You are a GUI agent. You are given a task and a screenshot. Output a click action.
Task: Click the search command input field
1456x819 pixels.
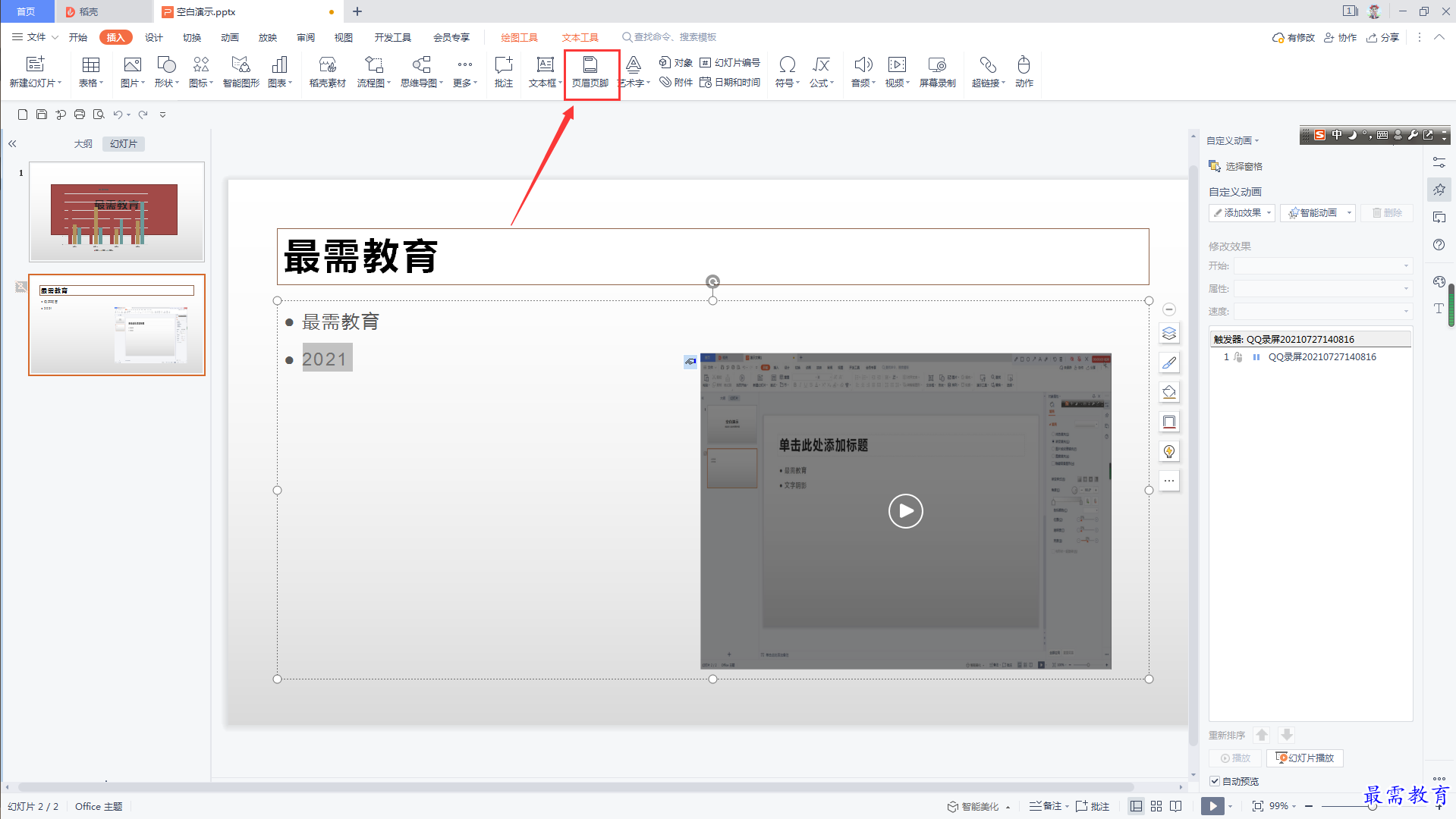tap(675, 37)
